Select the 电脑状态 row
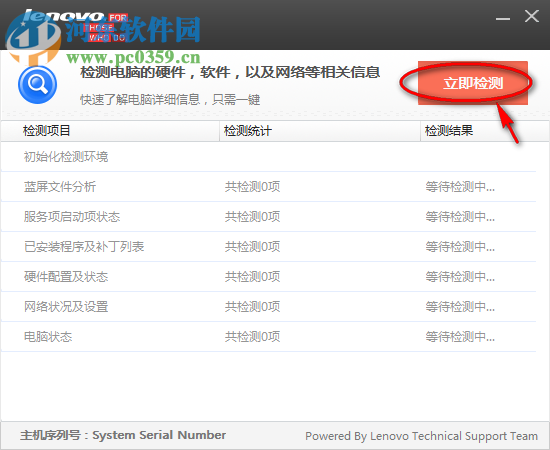 tap(269, 337)
